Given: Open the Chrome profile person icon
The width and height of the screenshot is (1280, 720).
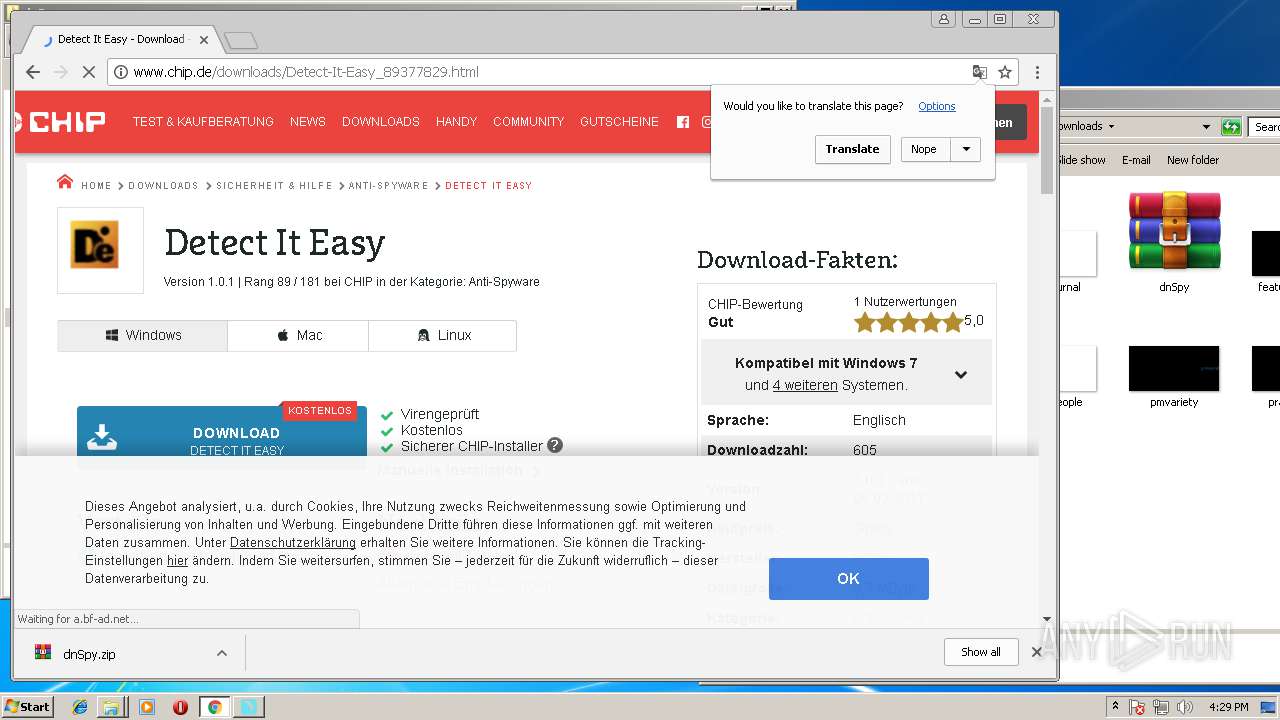Looking at the screenshot, I should (x=943, y=19).
